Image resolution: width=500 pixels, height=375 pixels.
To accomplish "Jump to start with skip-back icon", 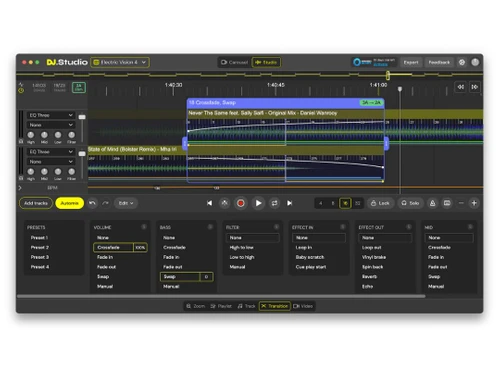I will [x=209, y=203].
